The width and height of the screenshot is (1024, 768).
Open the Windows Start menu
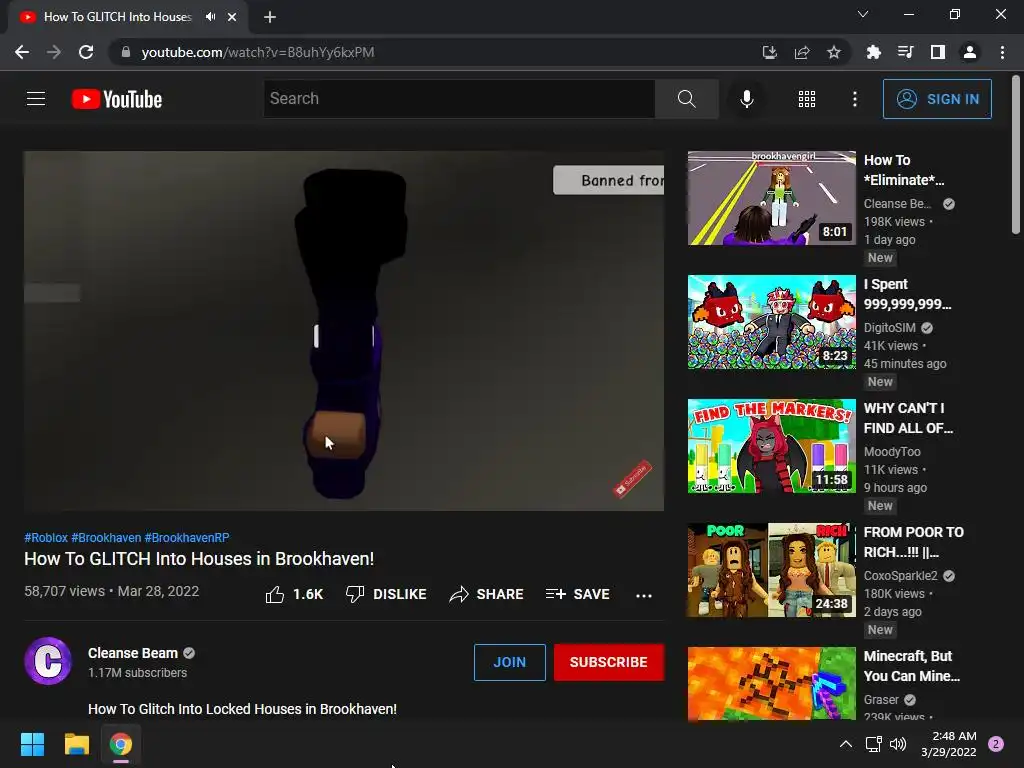click(x=32, y=744)
